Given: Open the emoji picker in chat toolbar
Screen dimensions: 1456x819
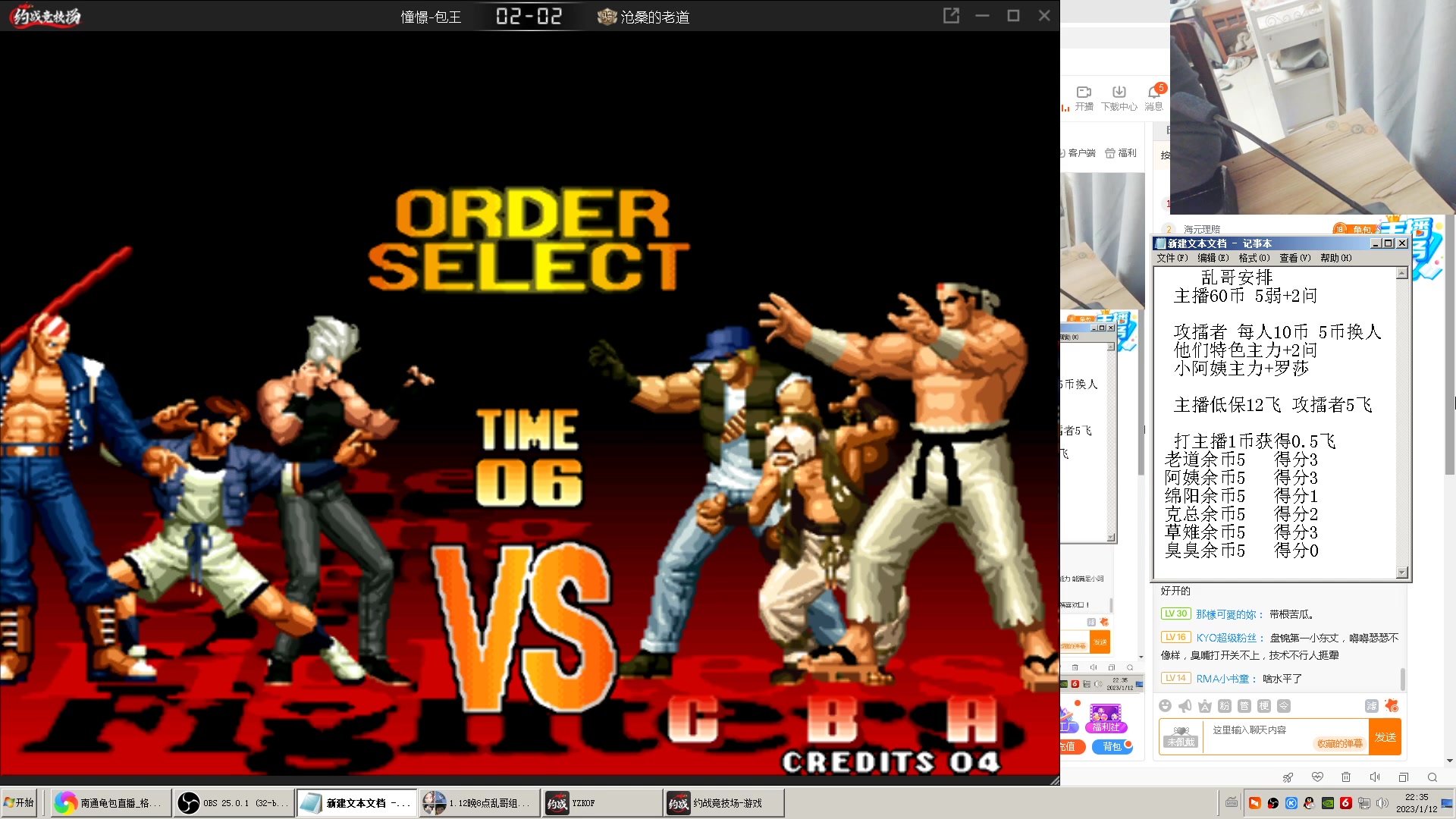Looking at the screenshot, I should coord(1166,706).
